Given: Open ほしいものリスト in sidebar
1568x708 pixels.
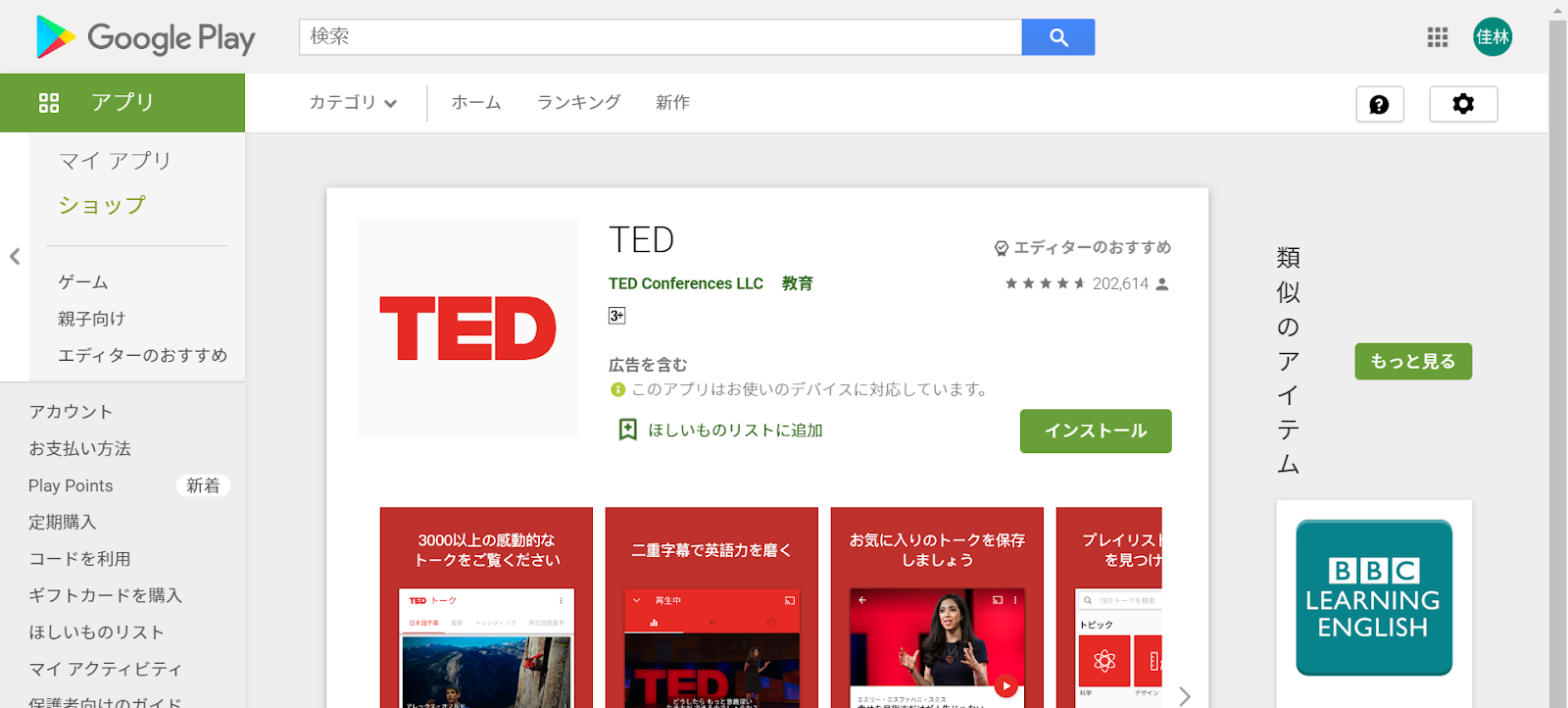Looking at the screenshot, I should (96, 632).
